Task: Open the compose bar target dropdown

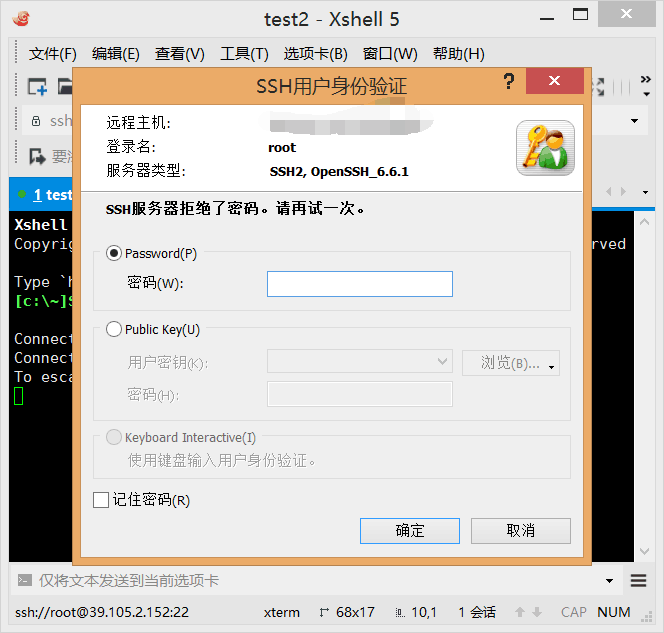Action: click(609, 580)
